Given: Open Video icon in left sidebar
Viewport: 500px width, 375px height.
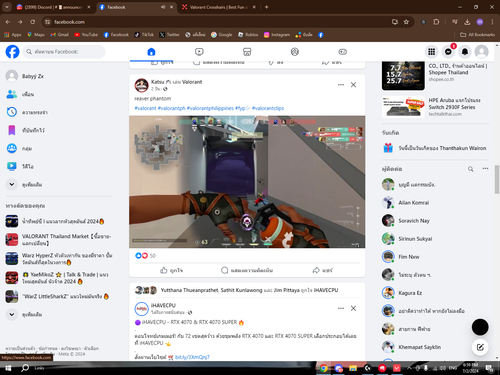Looking at the screenshot, I should pyautogui.click(x=12, y=166).
